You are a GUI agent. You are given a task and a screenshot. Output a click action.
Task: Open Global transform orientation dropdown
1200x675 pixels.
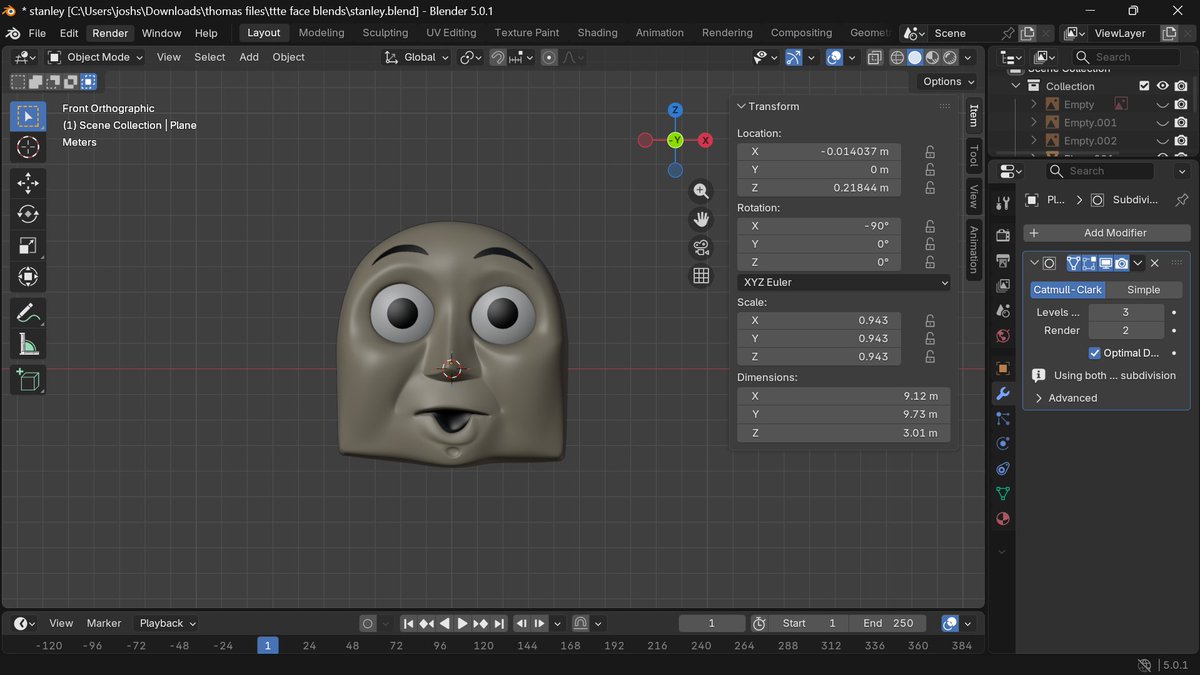tap(418, 57)
